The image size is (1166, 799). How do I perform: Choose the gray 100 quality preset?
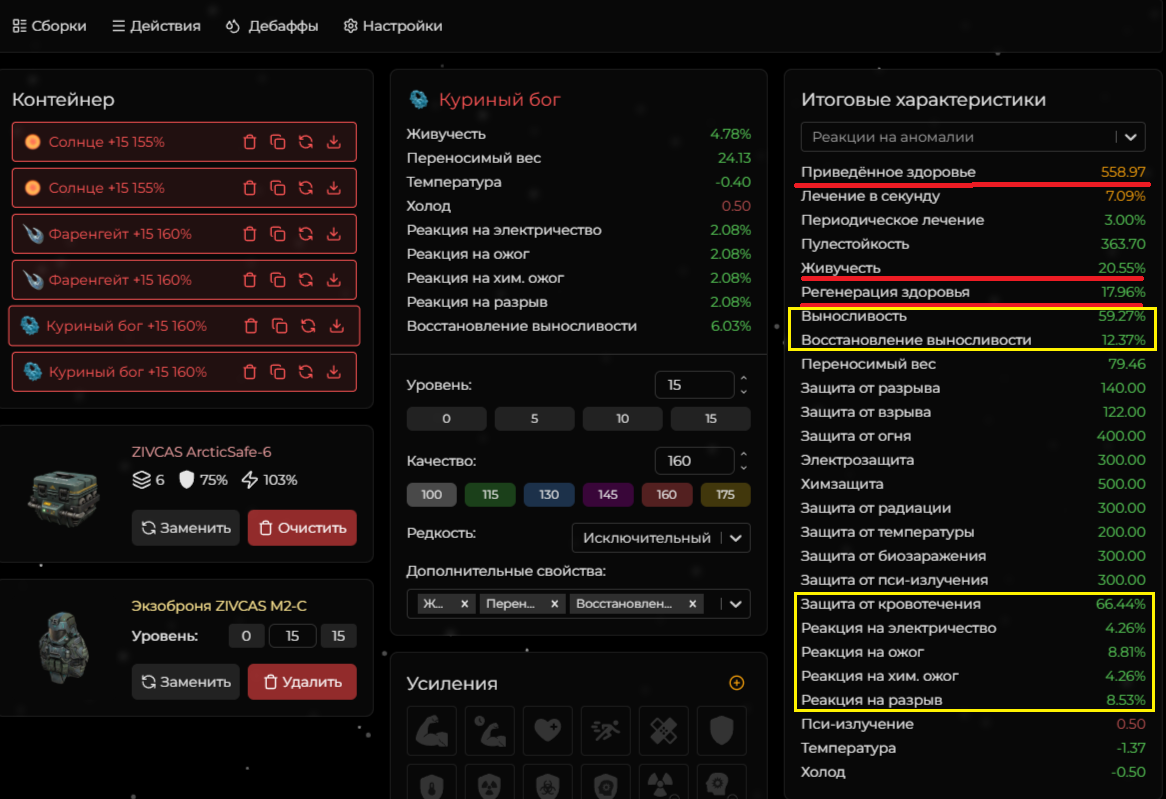click(431, 494)
